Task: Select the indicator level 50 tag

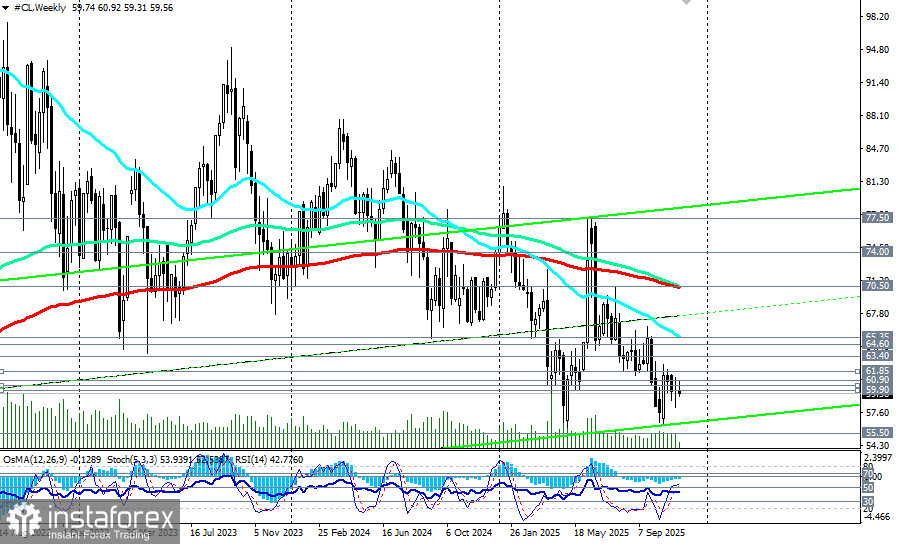Action: point(868,488)
